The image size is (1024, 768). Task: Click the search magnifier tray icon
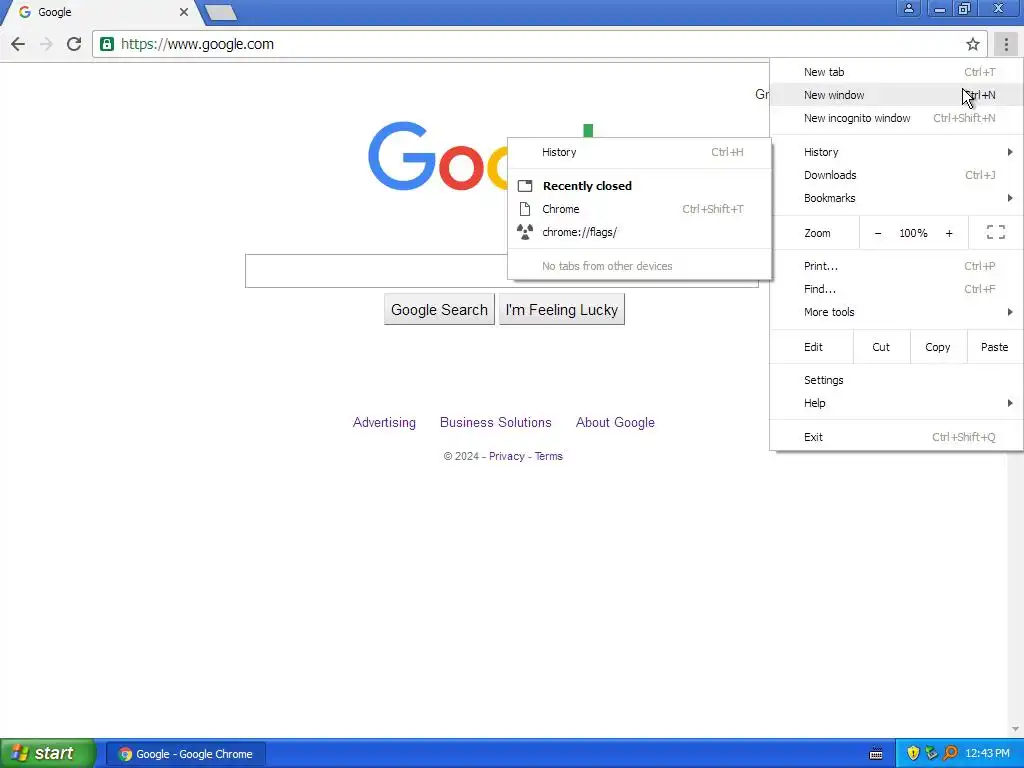click(x=950, y=754)
